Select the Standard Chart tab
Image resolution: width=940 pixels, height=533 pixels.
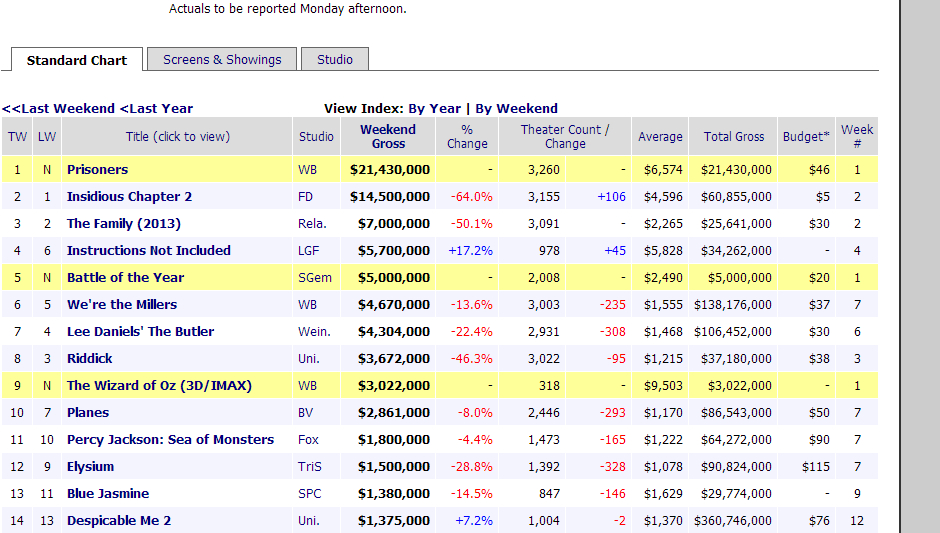pyautogui.click(x=77, y=61)
